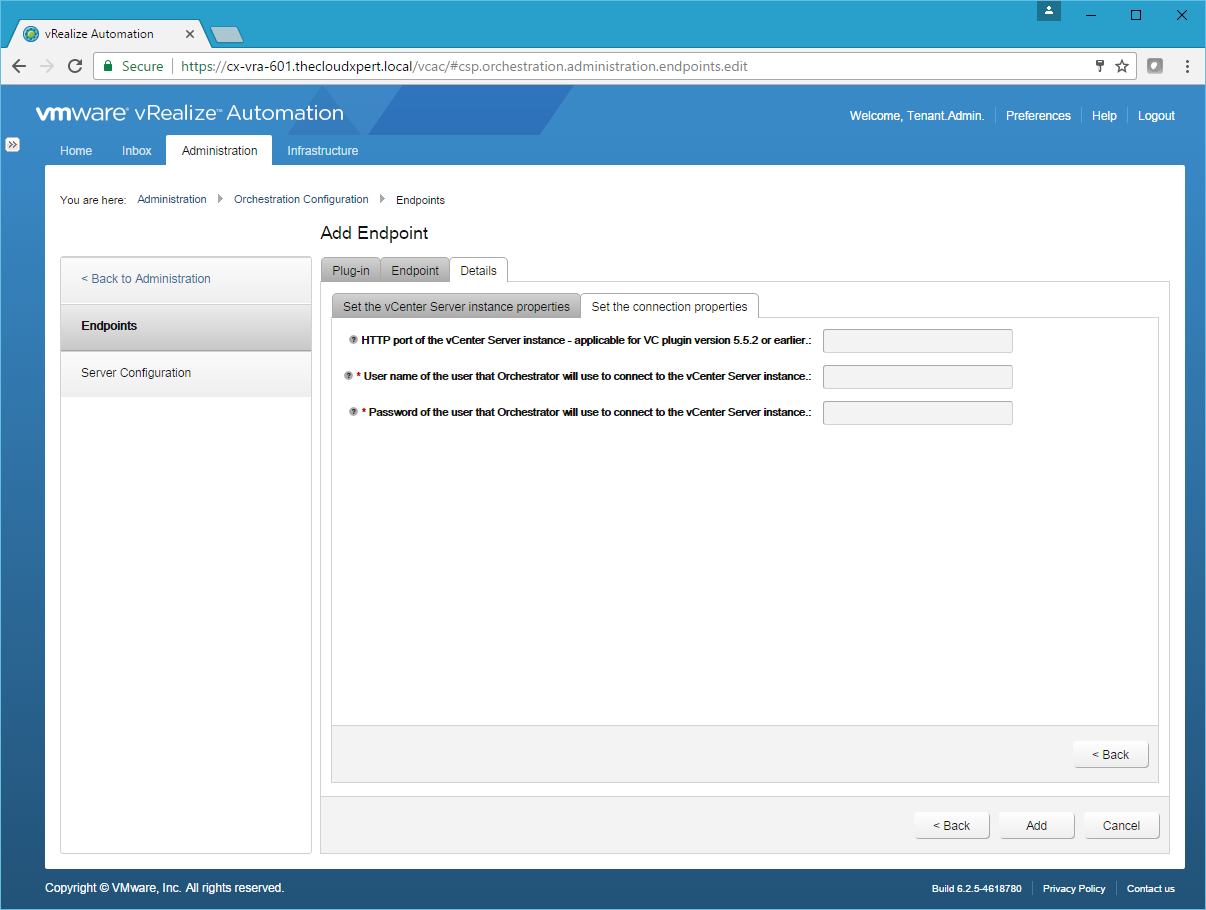Open Set the vCenter Server instance properties tab
1206x910 pixels.
click(x=456, y=307)
